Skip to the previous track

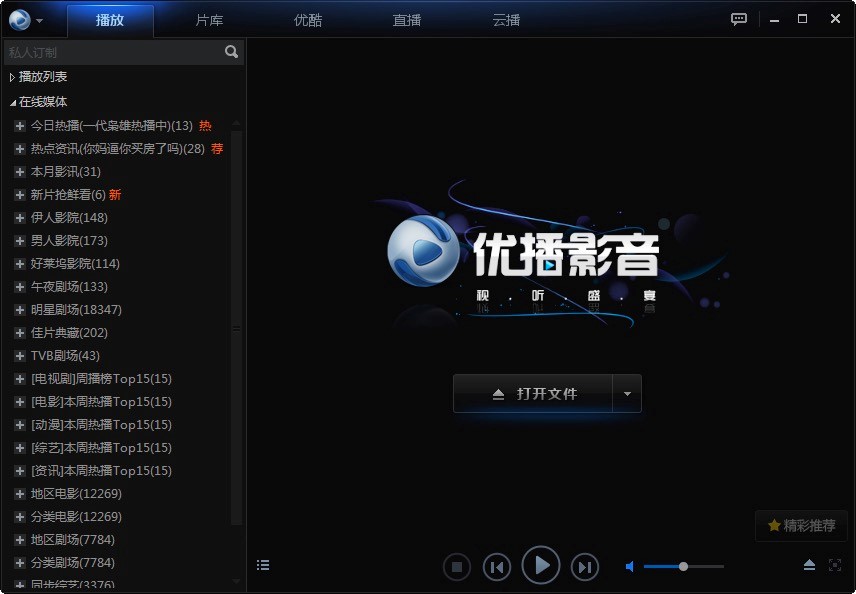pos(497,568)
